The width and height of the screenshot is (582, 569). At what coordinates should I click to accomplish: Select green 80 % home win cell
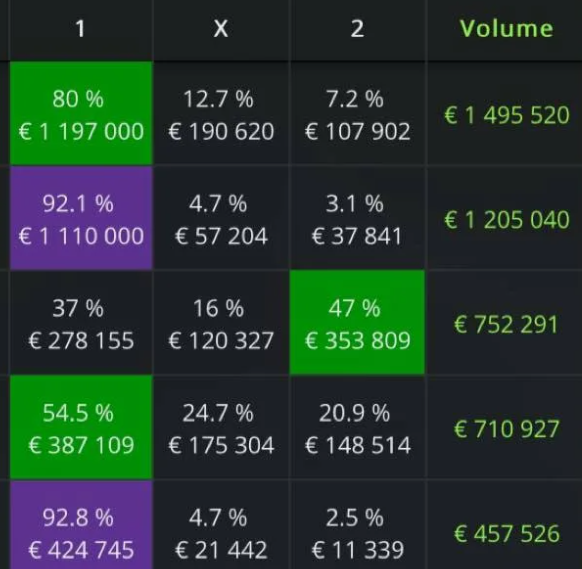[x=81, y=113]
